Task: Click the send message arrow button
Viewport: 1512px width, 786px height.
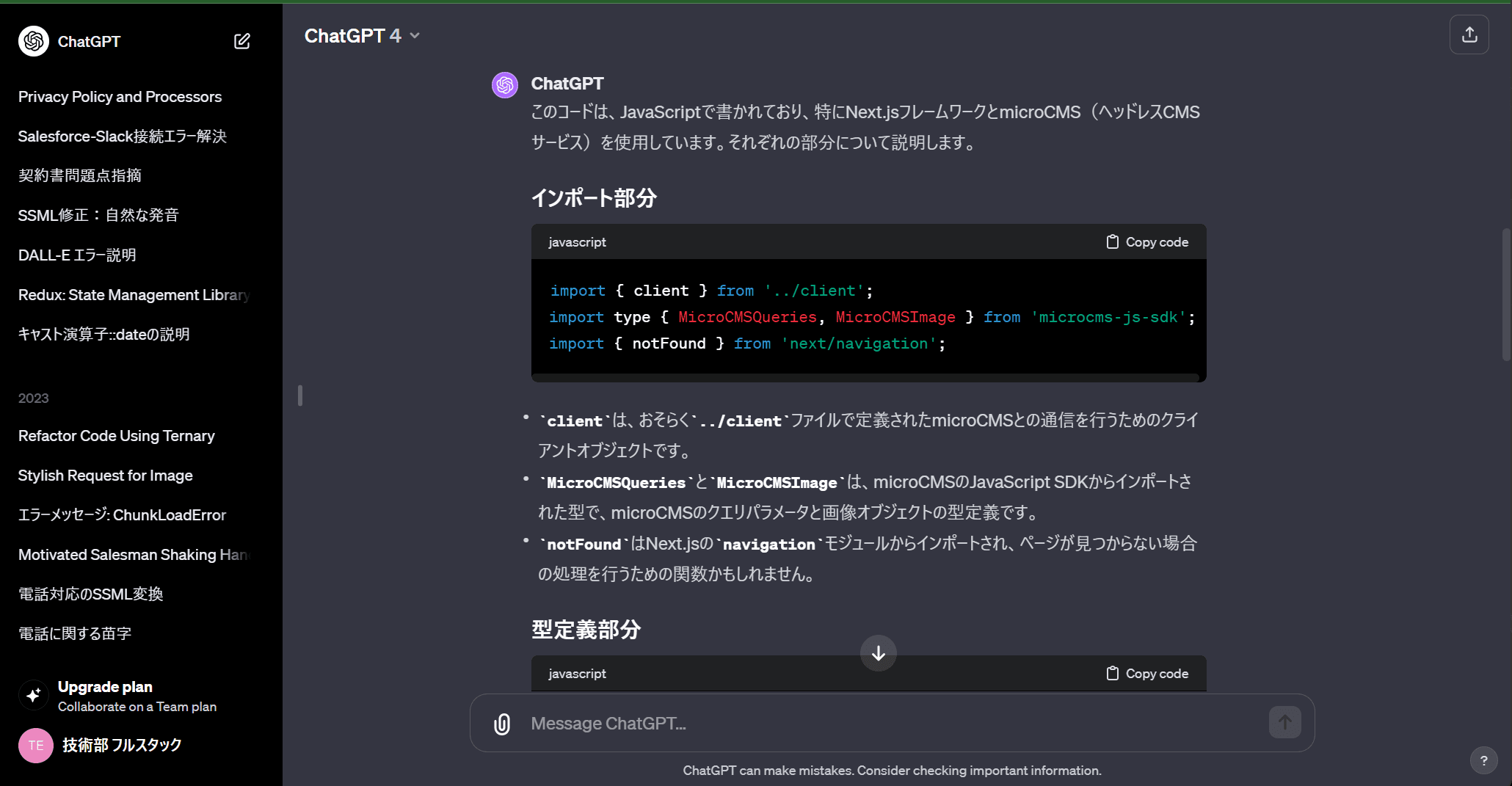Action: click(1284, 723)
